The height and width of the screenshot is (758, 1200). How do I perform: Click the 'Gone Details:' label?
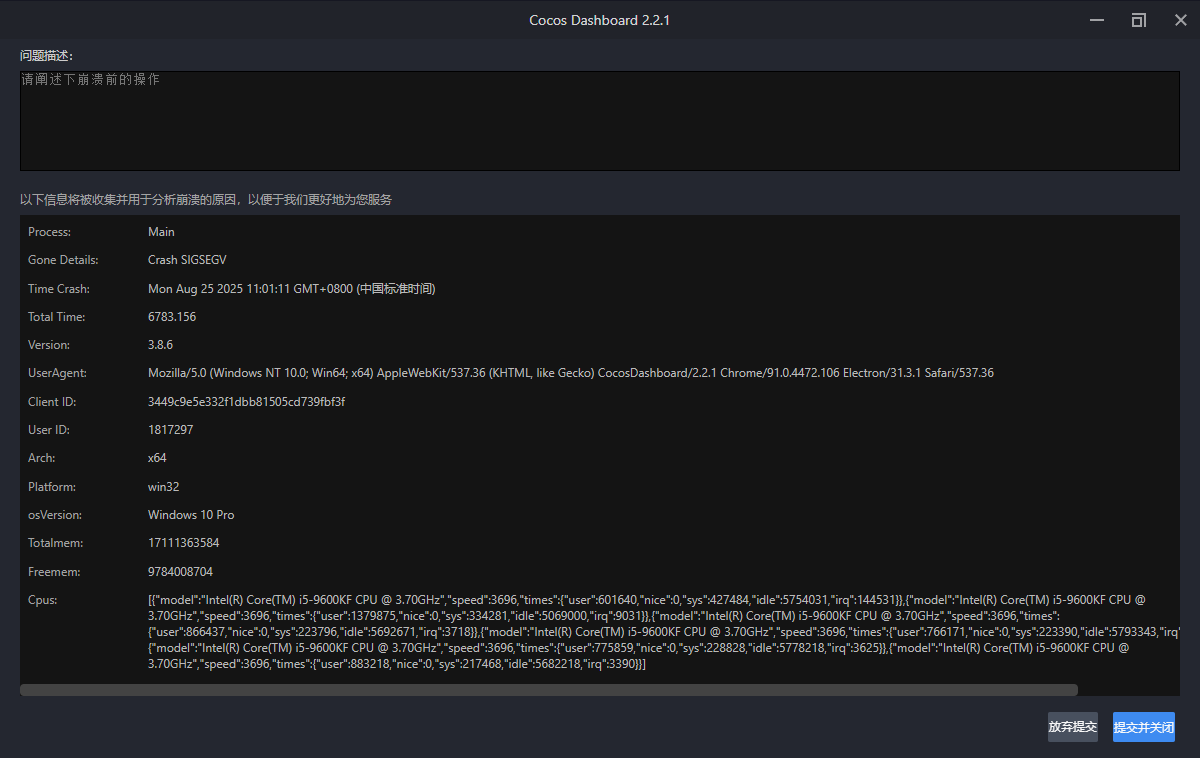(63, 260)
